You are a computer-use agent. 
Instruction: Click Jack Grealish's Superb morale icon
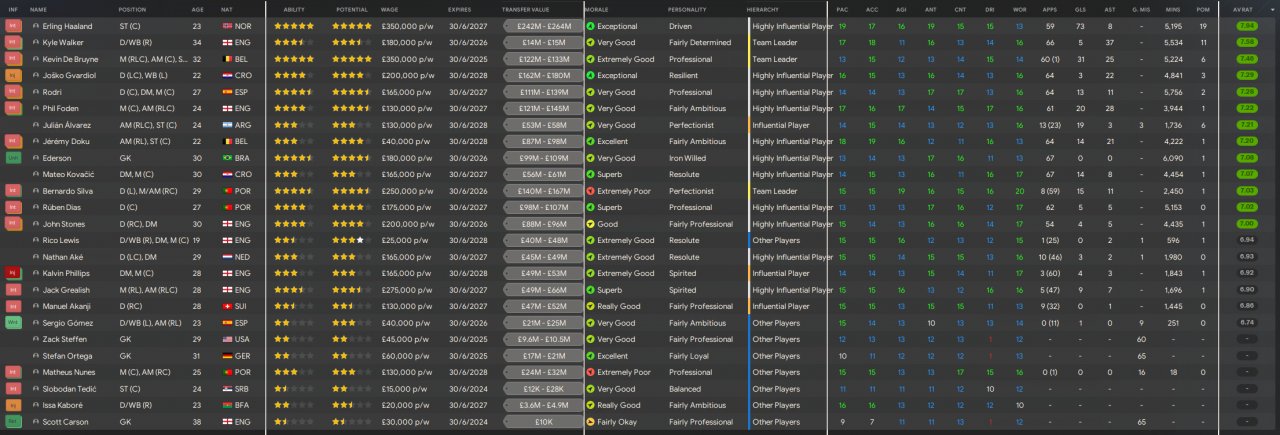[590, 290]
